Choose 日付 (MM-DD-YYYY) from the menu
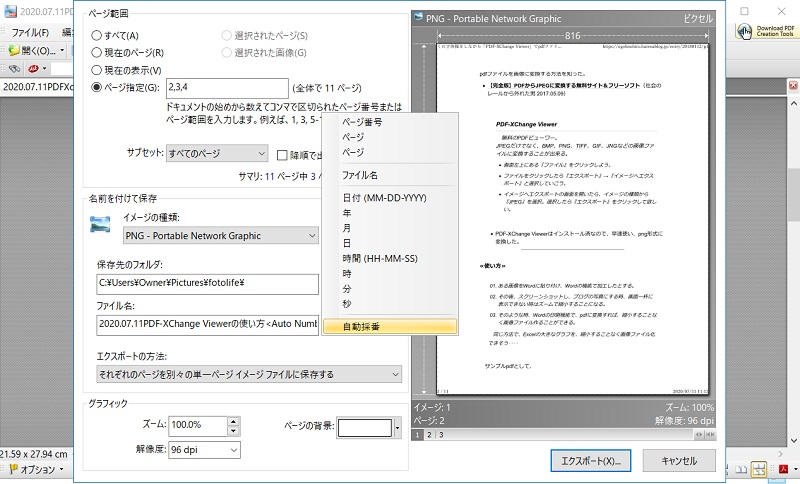Screen dimensions: 800x484 [390, 198]
